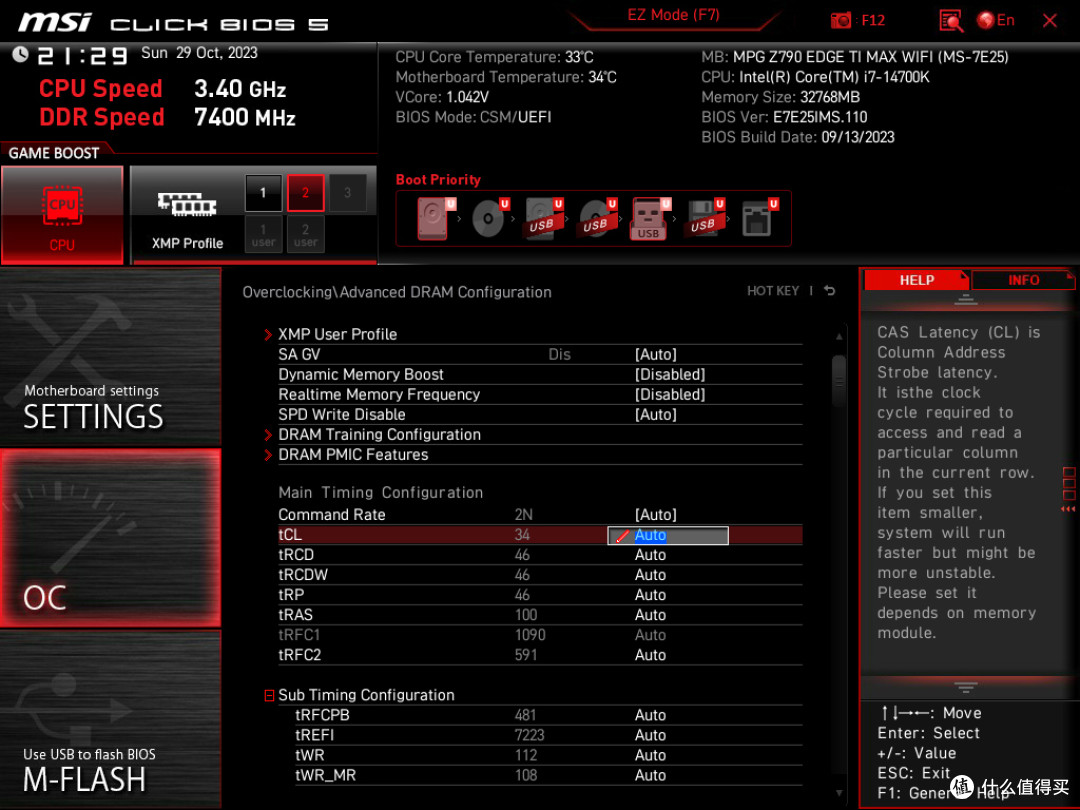Open the OC overclocking menu
The height and width of the screenshot is (810, 1080).
(x=110, y=538)
